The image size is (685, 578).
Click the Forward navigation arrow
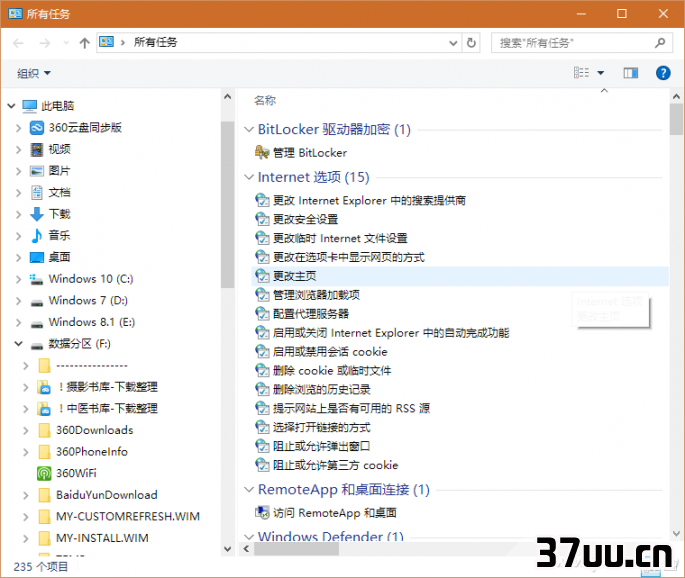45,43
